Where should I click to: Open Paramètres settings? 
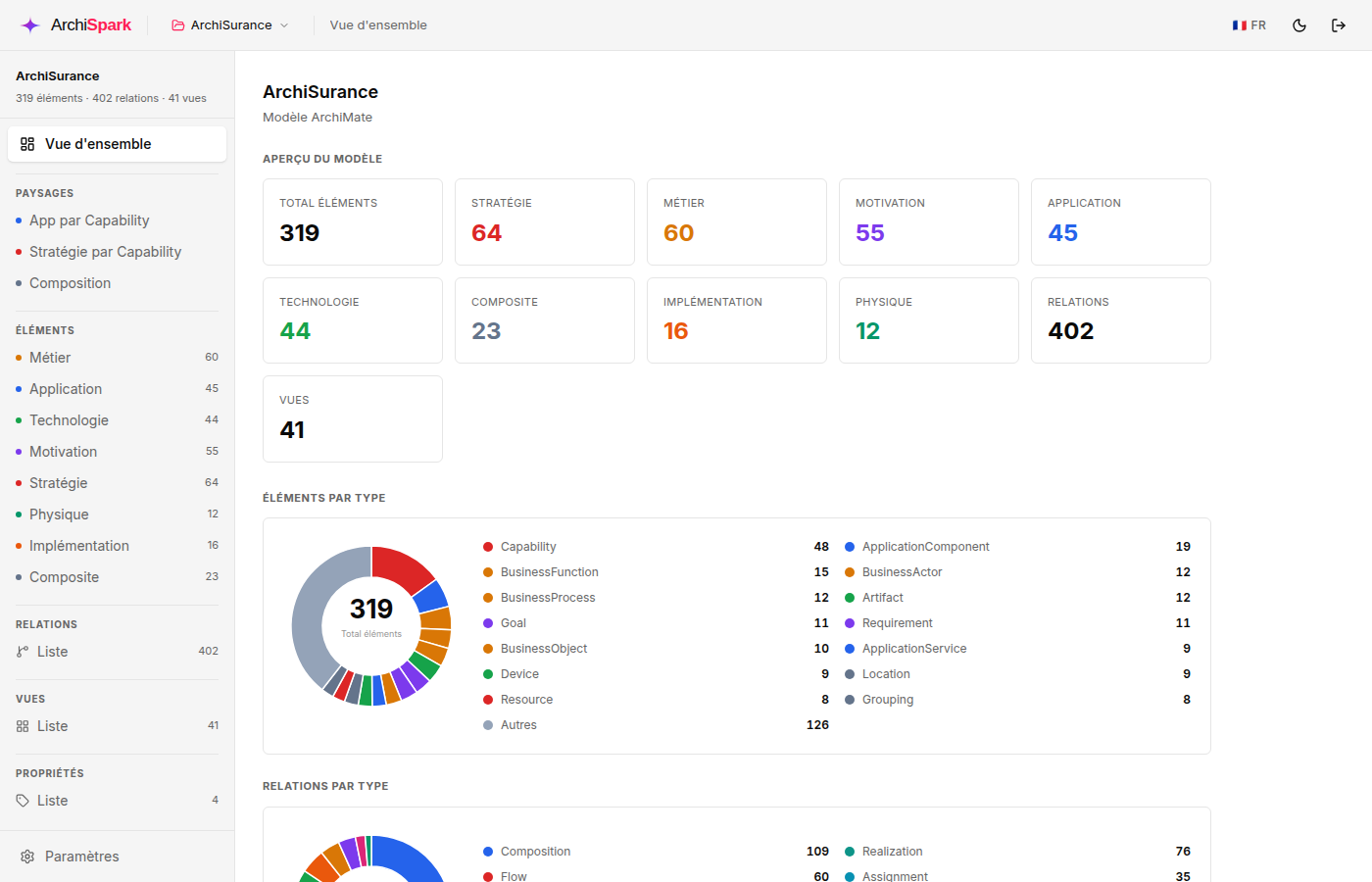(118, 857)
